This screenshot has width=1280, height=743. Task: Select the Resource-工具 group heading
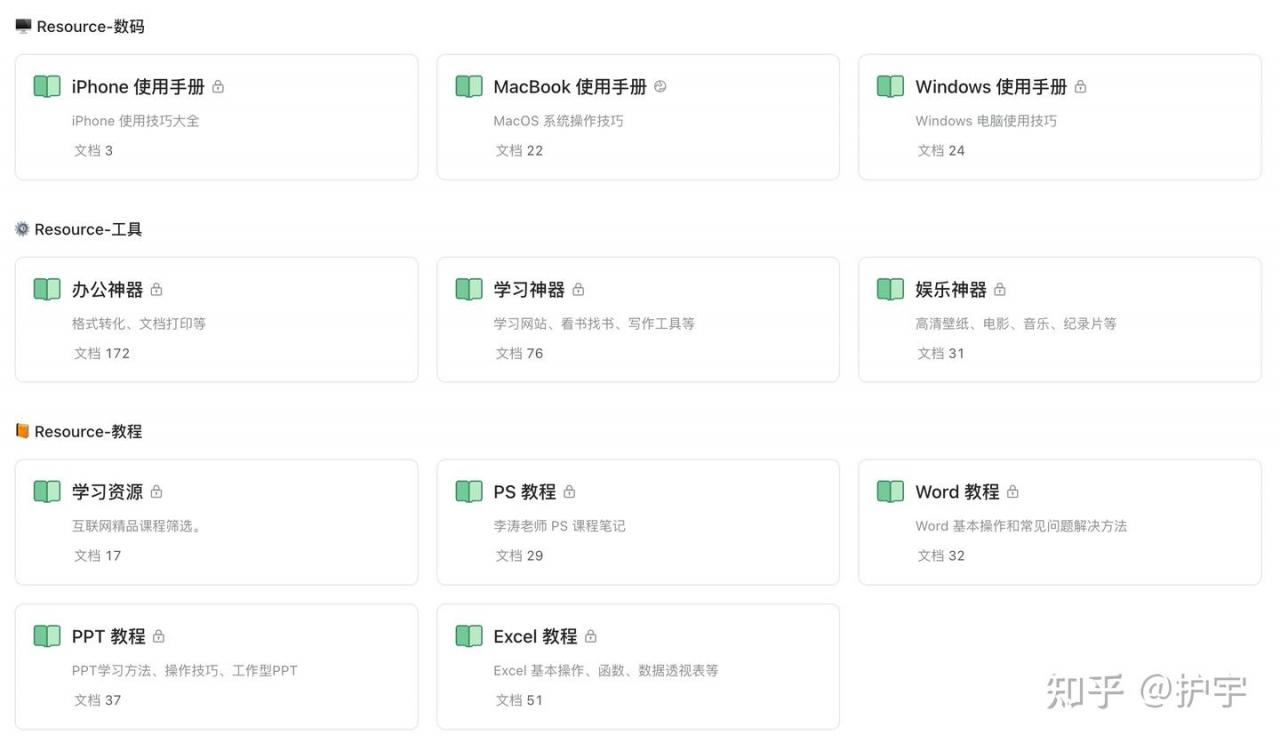coord(88,229)
